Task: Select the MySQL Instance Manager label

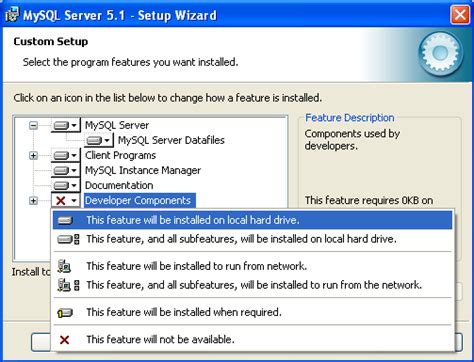Action: [x=143, y=170]
